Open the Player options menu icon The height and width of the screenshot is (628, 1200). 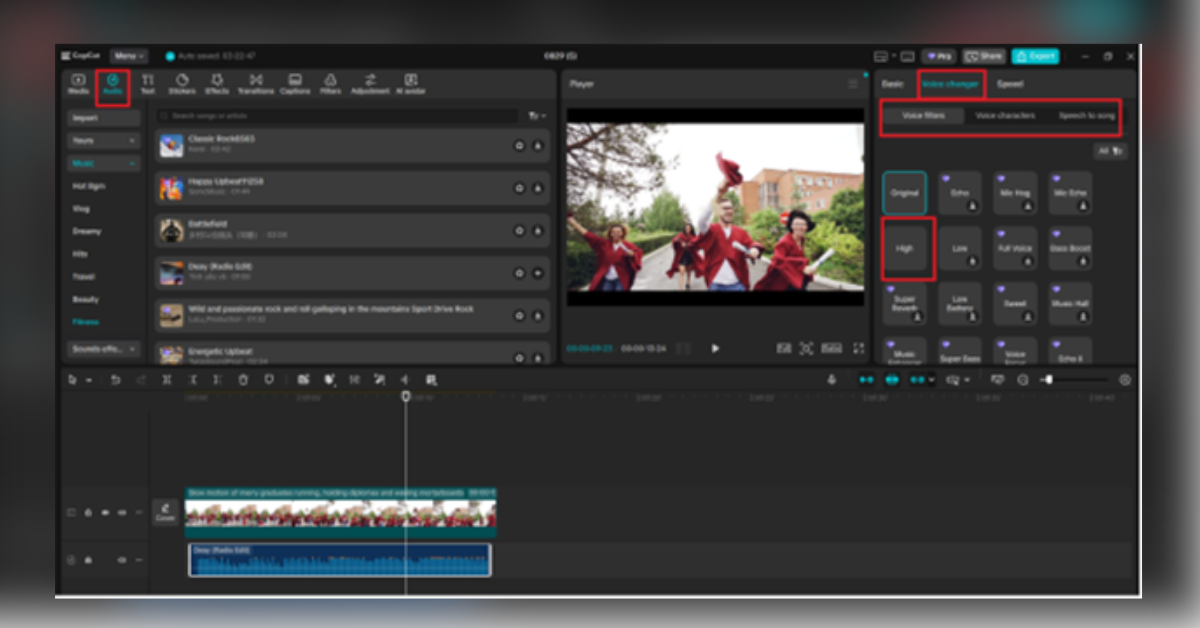click(x=853, y=84)
